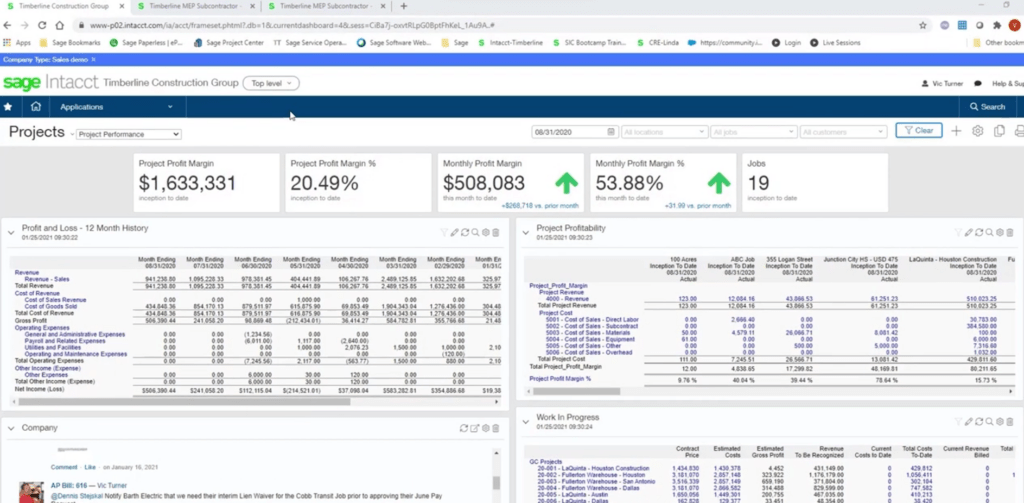
Task: Click the chat bubble icon beside Vic Turner
Action: click(978, 84)
